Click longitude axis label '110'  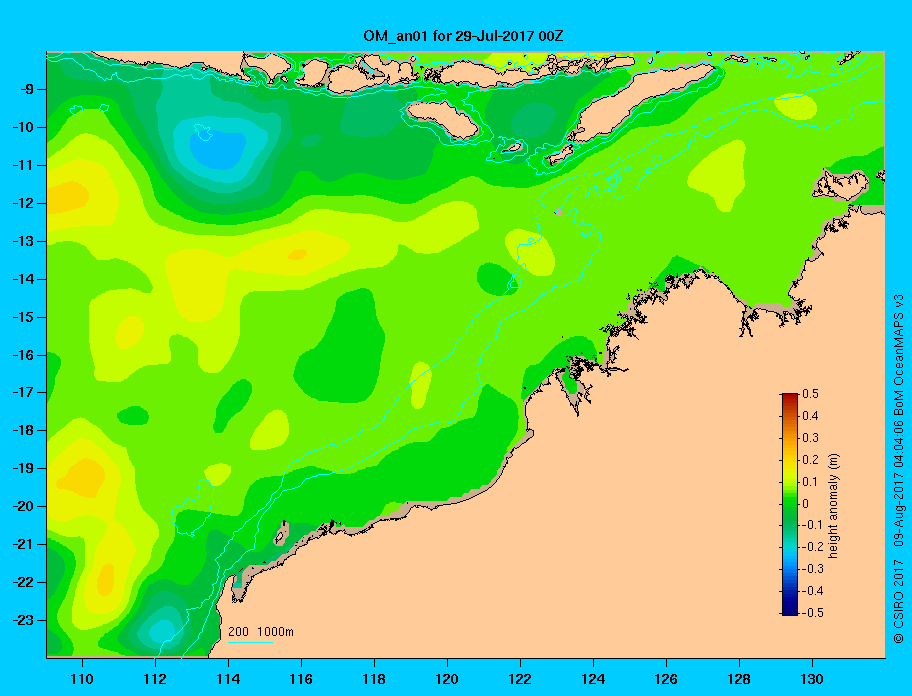coord(82,679)
